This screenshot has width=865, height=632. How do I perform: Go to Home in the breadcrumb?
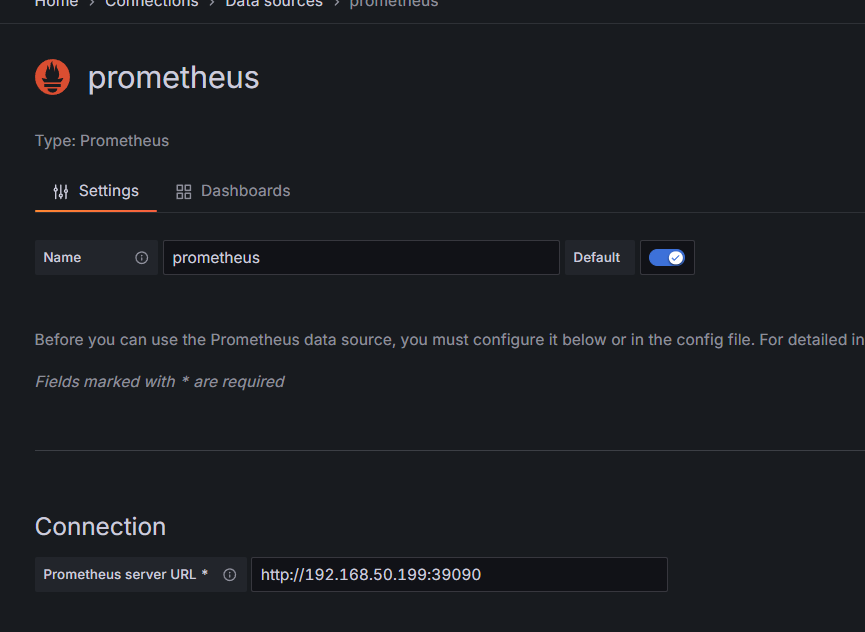click(56, 3)
